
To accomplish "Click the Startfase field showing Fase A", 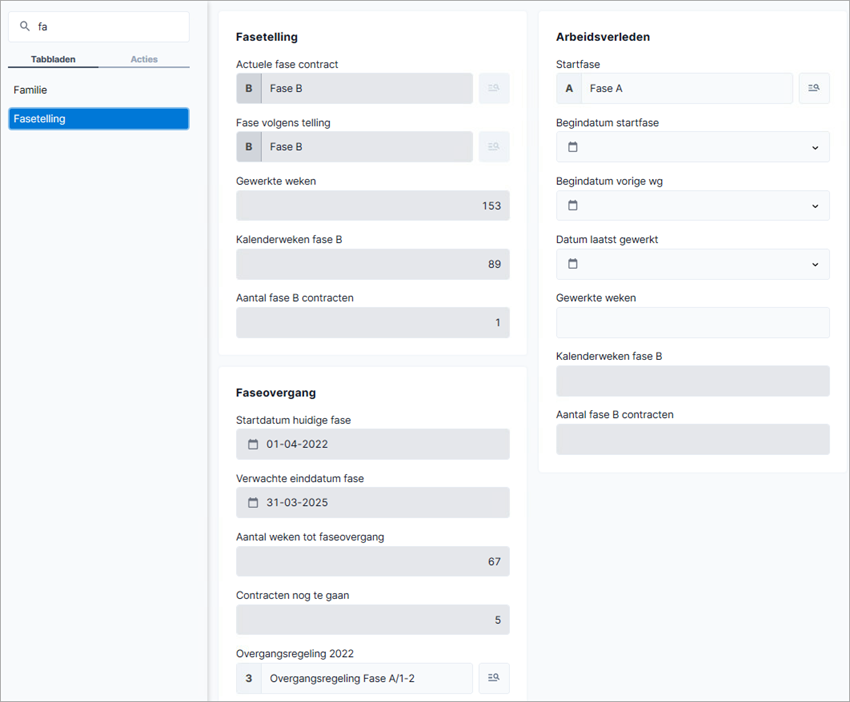I will [674, 88].
